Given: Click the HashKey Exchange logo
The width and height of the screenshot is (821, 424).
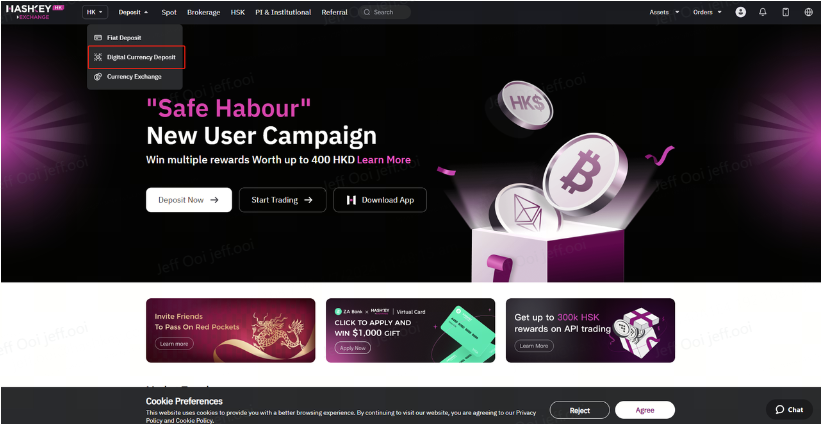Looking at the screenshot, I should coord(35,12).
